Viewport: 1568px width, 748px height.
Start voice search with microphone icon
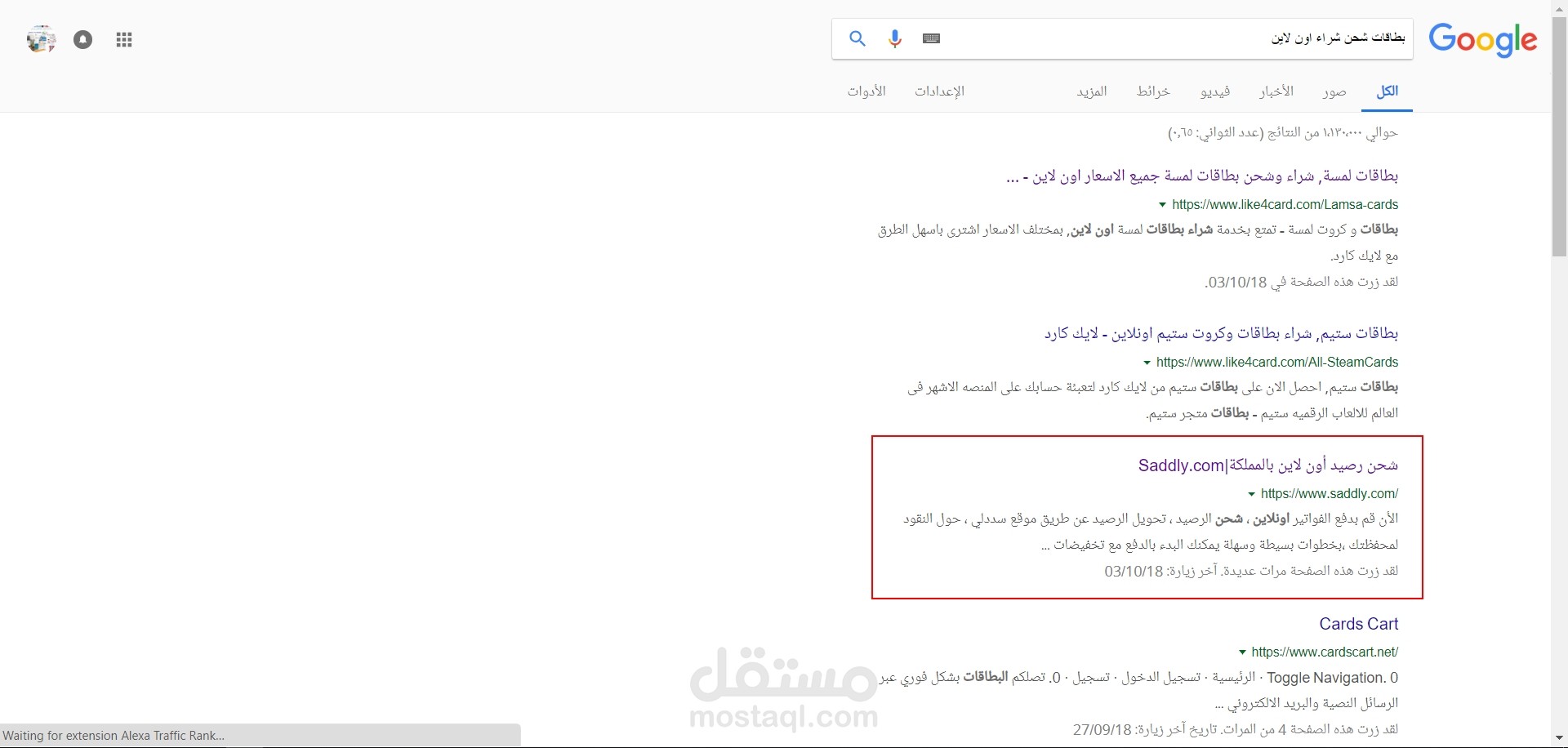point(895,38)
